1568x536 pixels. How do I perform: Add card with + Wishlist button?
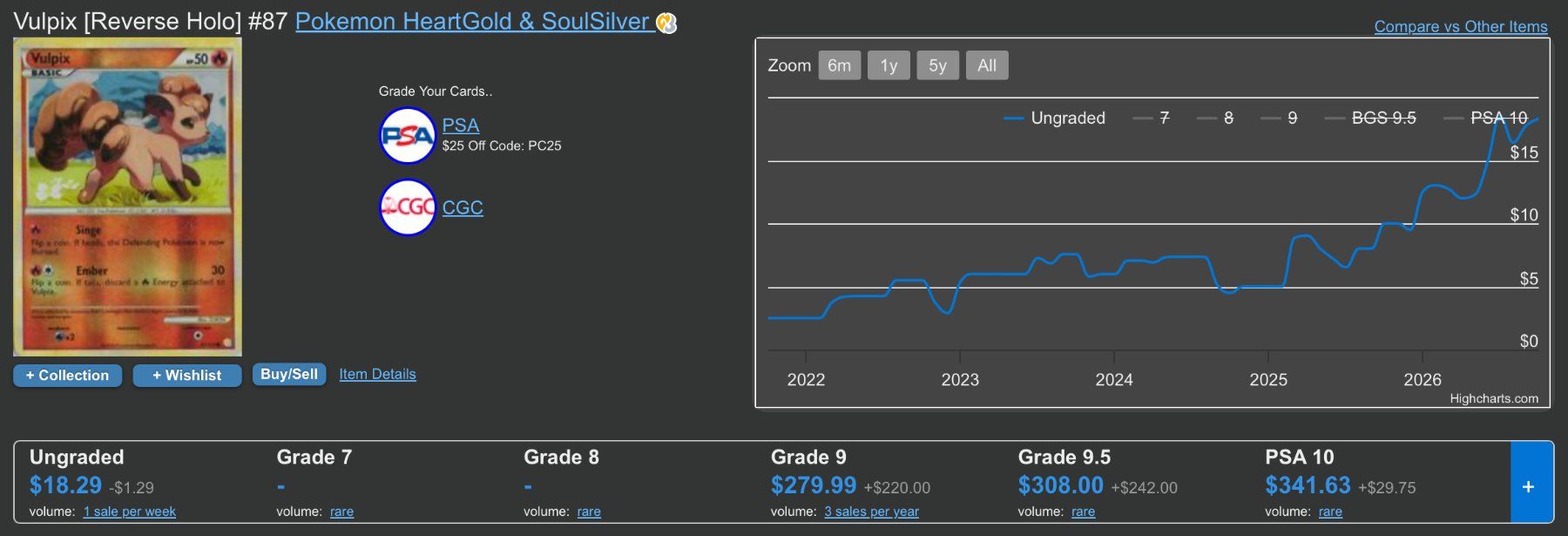186,375
